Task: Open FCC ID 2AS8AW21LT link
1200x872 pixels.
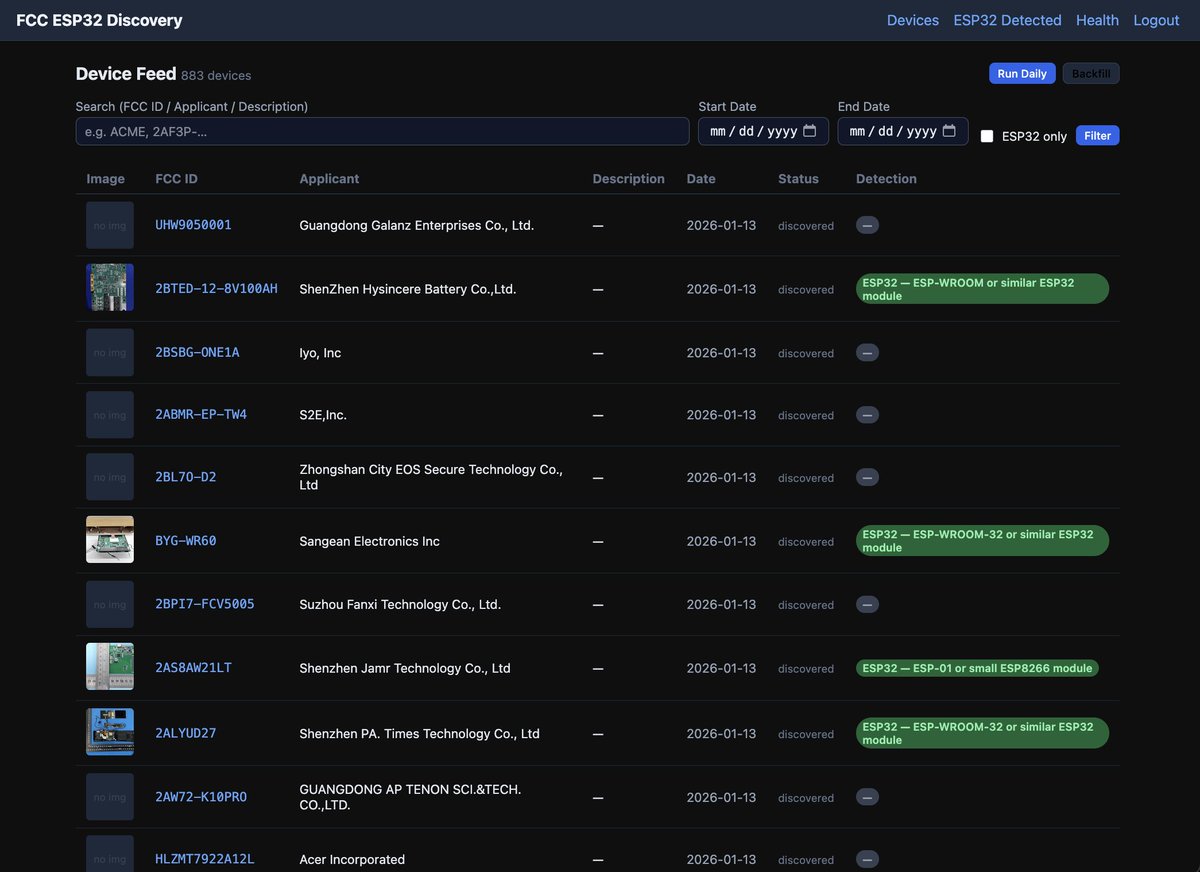Action: tap(193, 668)
